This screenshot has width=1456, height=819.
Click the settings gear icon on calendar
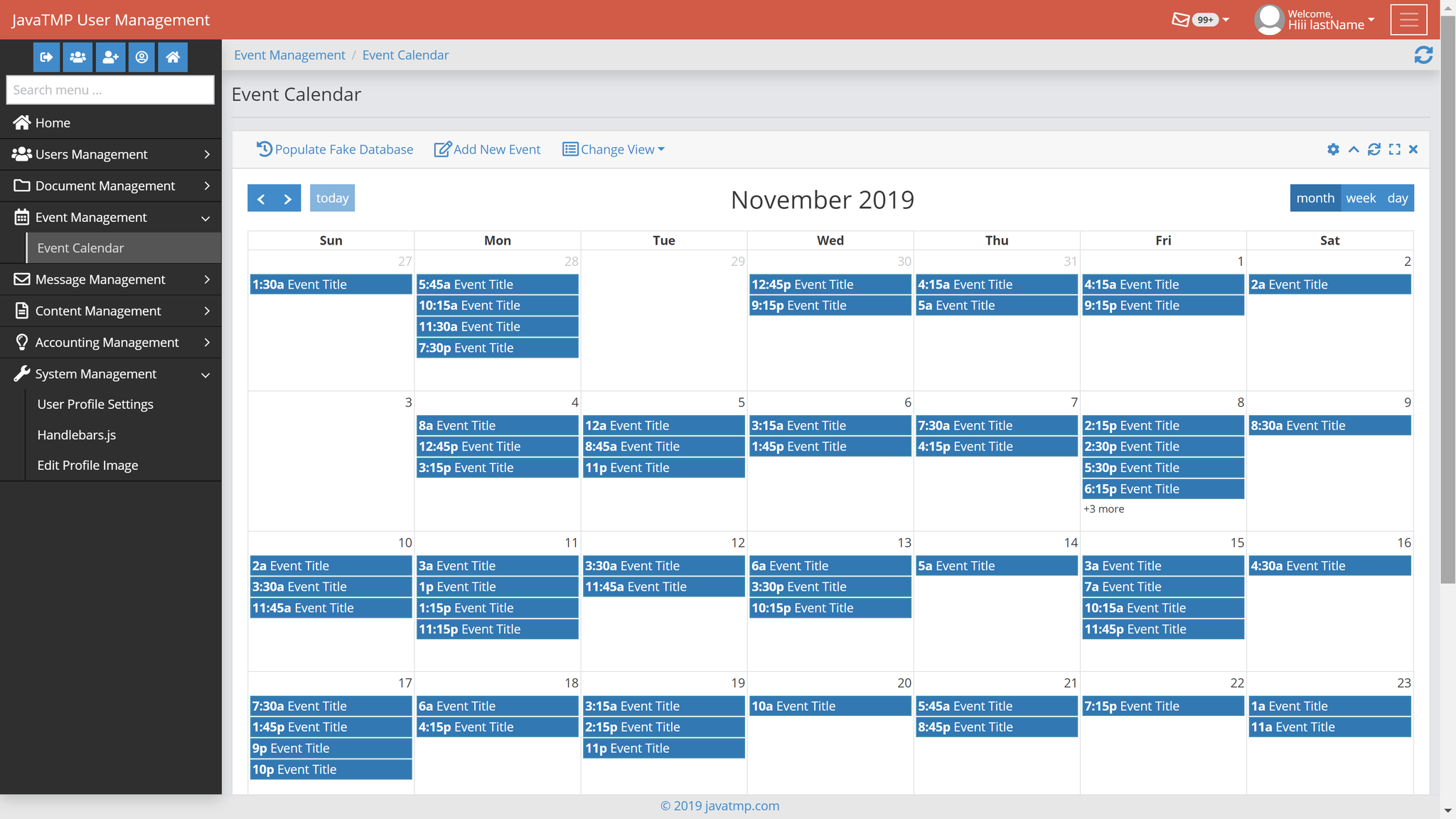[x=1334, y=149]
